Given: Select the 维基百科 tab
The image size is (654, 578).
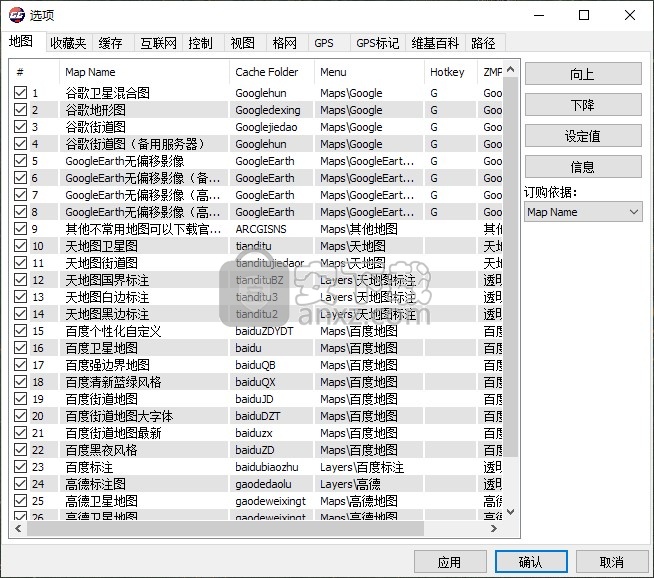Looking at the screenshot, I should [x=435, y=43].
